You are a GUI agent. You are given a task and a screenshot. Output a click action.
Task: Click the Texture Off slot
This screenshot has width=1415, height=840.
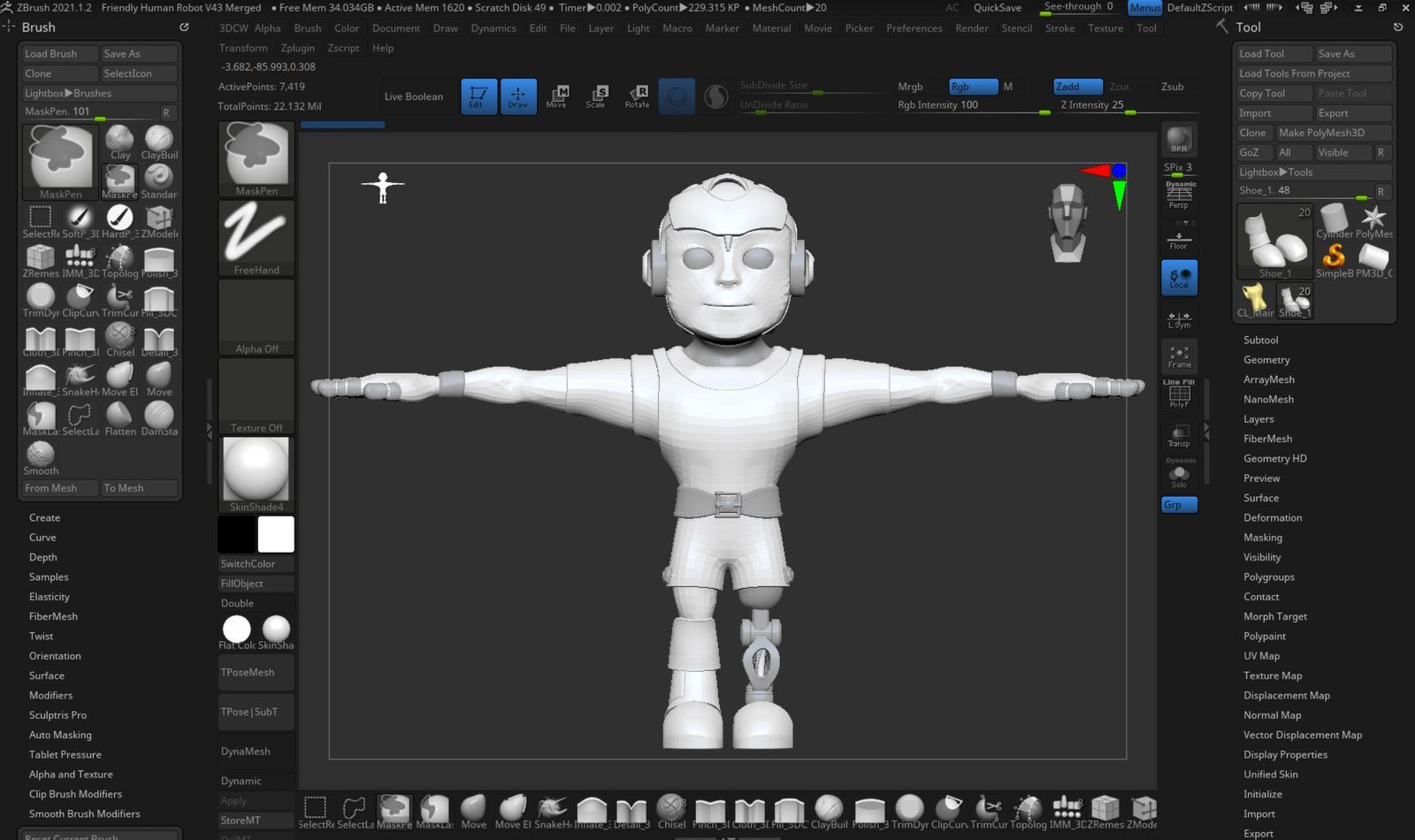pyautogui.click(x=256, y=395)
